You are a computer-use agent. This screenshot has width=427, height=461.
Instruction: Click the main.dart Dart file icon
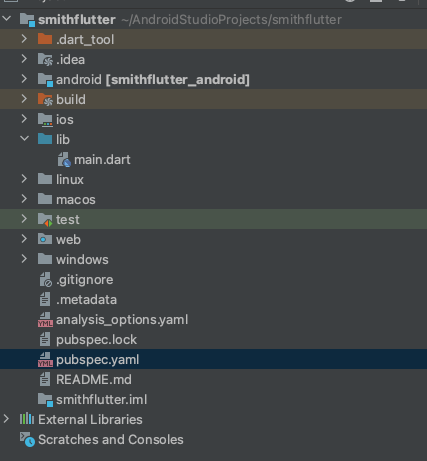pyautogui.click(x=64, y=160)
